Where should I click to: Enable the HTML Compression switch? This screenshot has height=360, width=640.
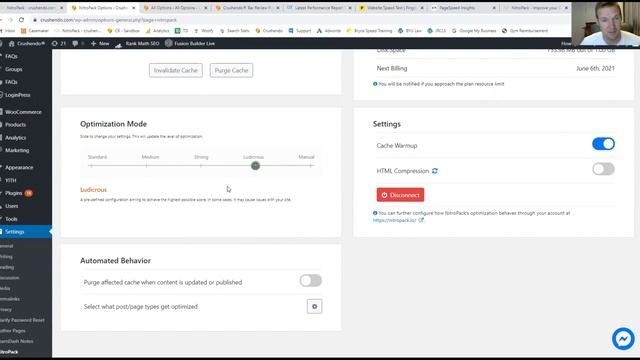pos(603,169)
